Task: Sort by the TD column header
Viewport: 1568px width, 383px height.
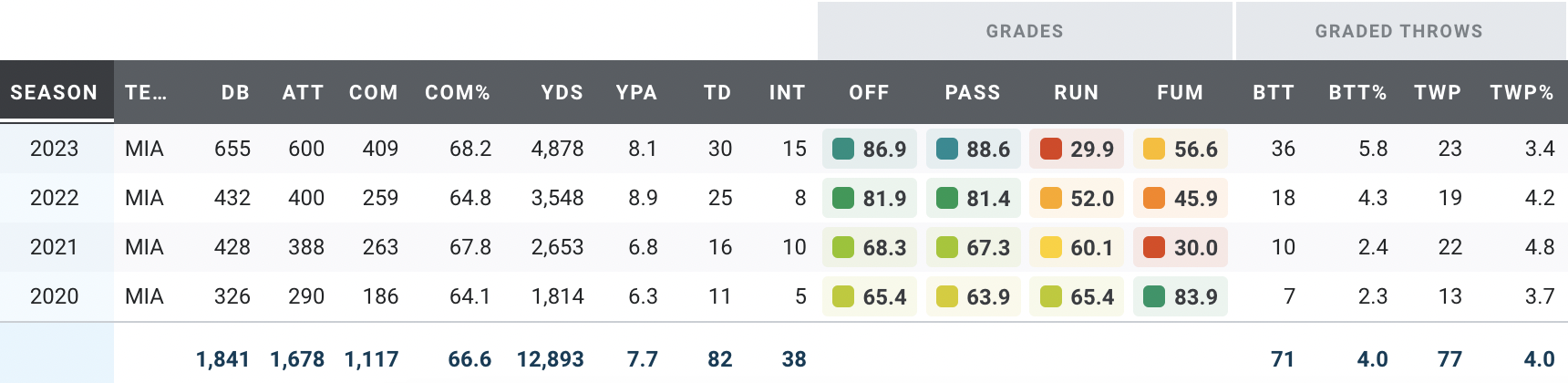Action: pos(717,92)
